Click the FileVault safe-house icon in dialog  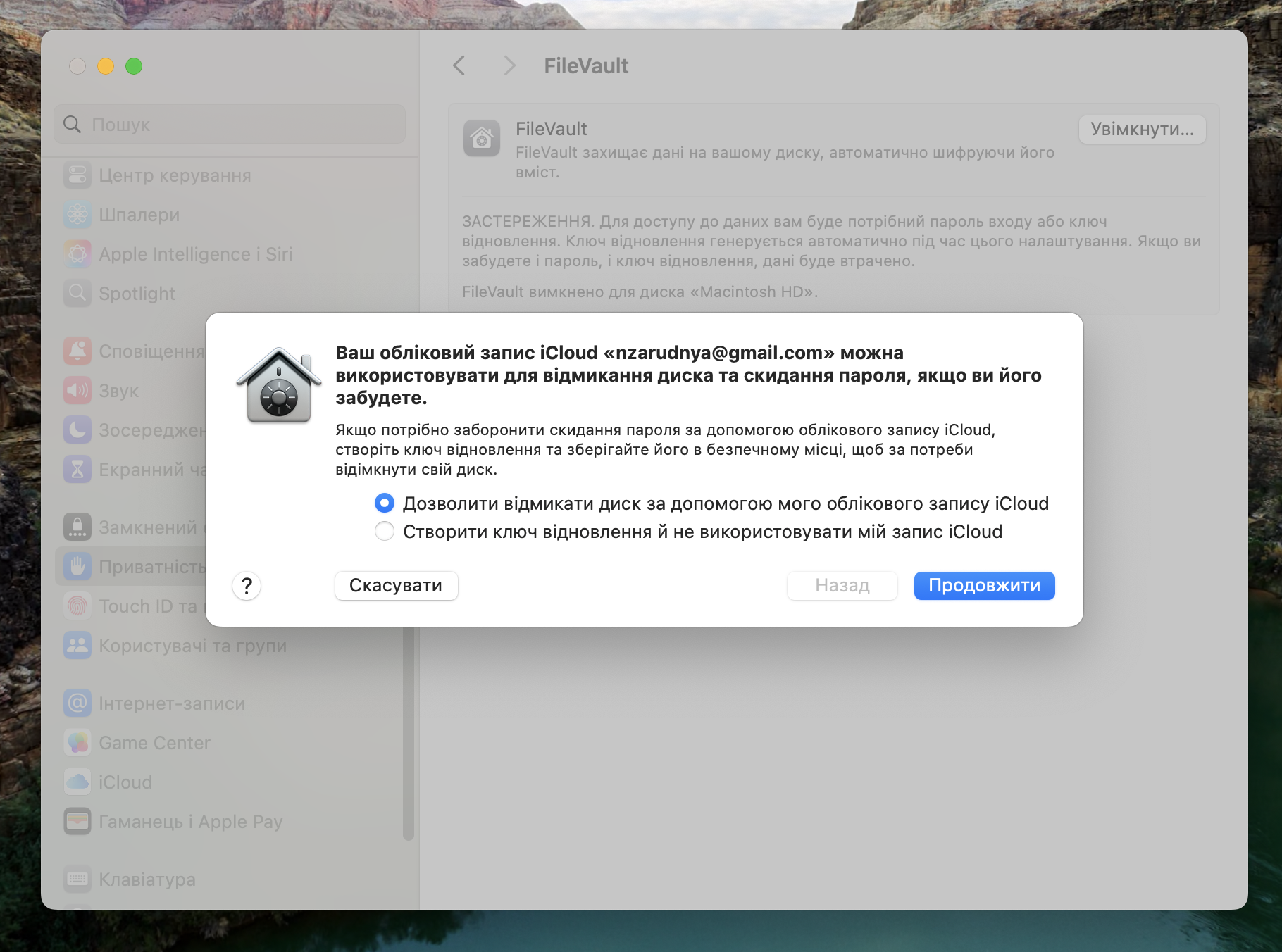[279, 387]
